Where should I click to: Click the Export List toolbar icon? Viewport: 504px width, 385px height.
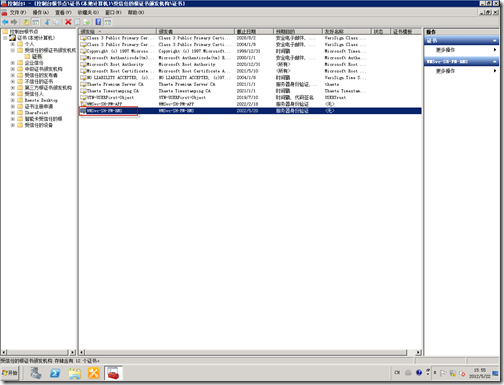point(86,22)
